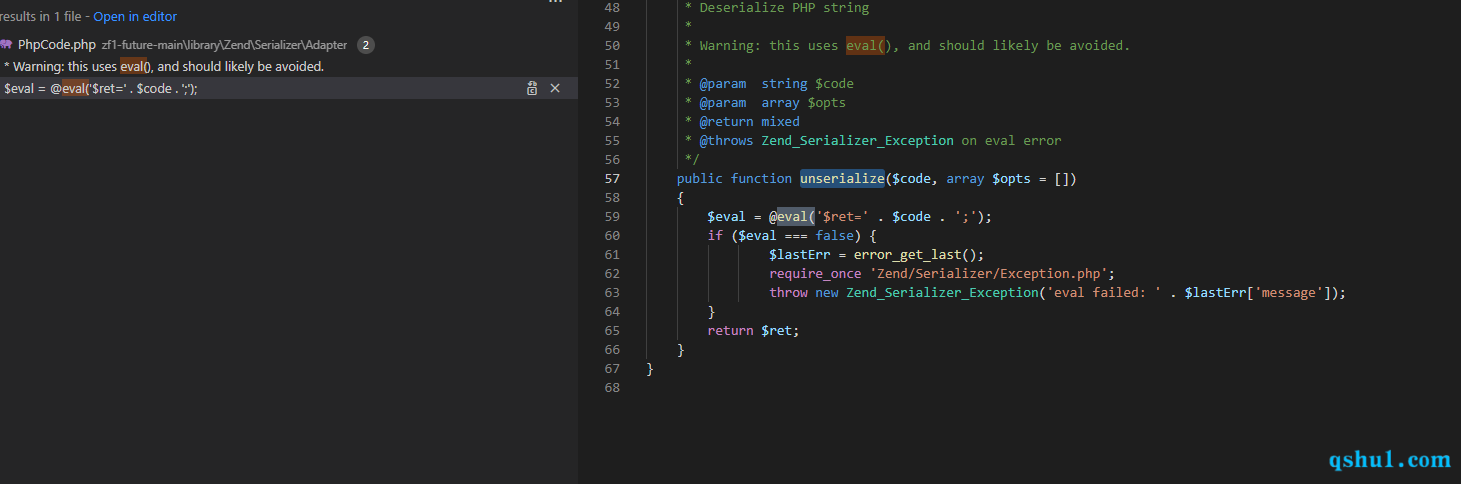Click the 'public function' keywords on line 57
Screen dimensions: 1461x484
click(x=734, y=179)
